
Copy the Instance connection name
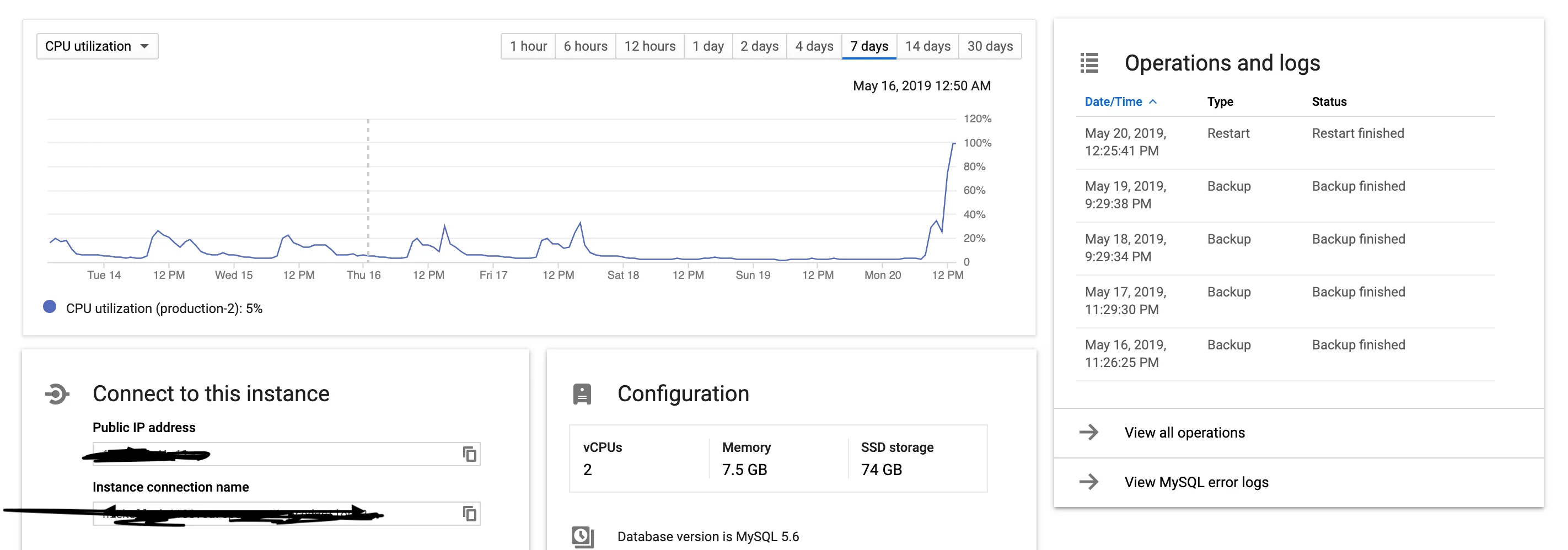tap(469, 514)
